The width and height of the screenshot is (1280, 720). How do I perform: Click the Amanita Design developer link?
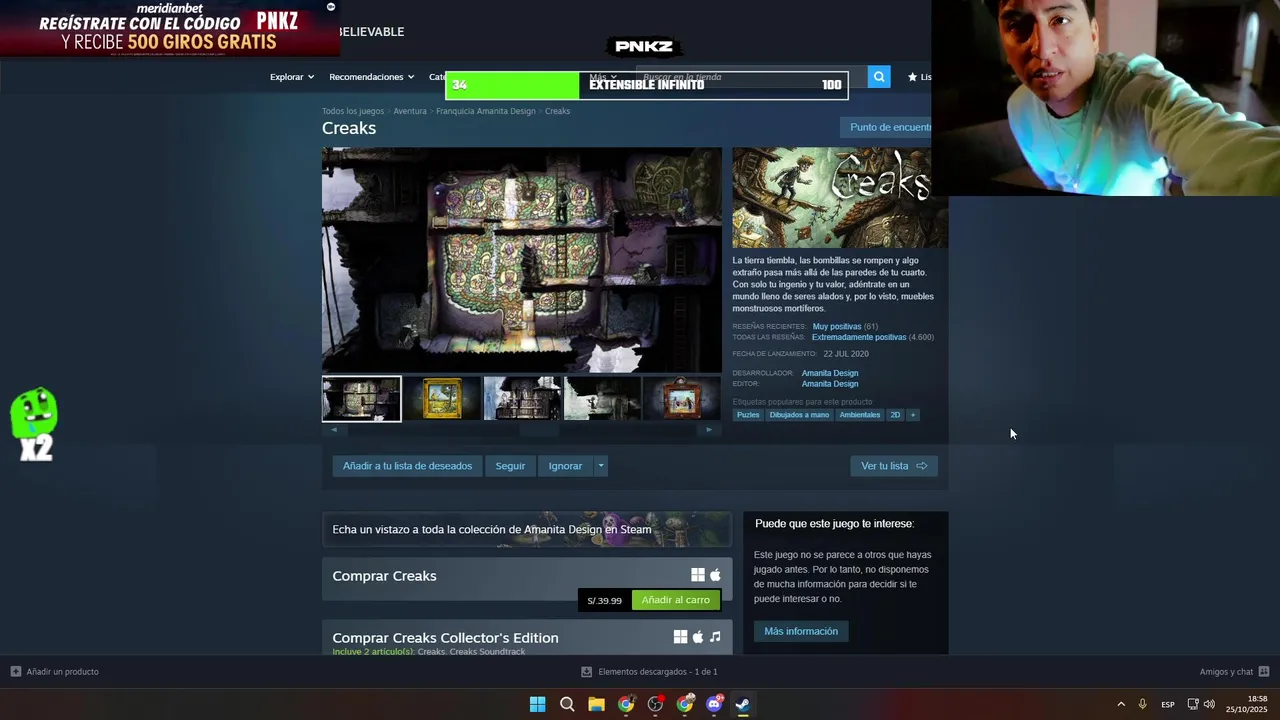tap(830, 373)
